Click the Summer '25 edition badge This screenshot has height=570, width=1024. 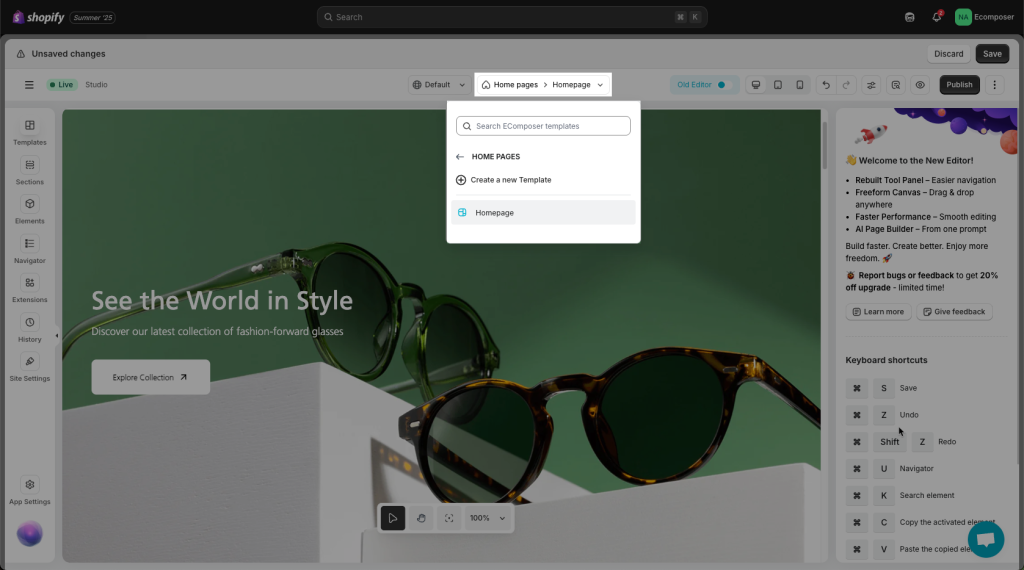[93, 18]
